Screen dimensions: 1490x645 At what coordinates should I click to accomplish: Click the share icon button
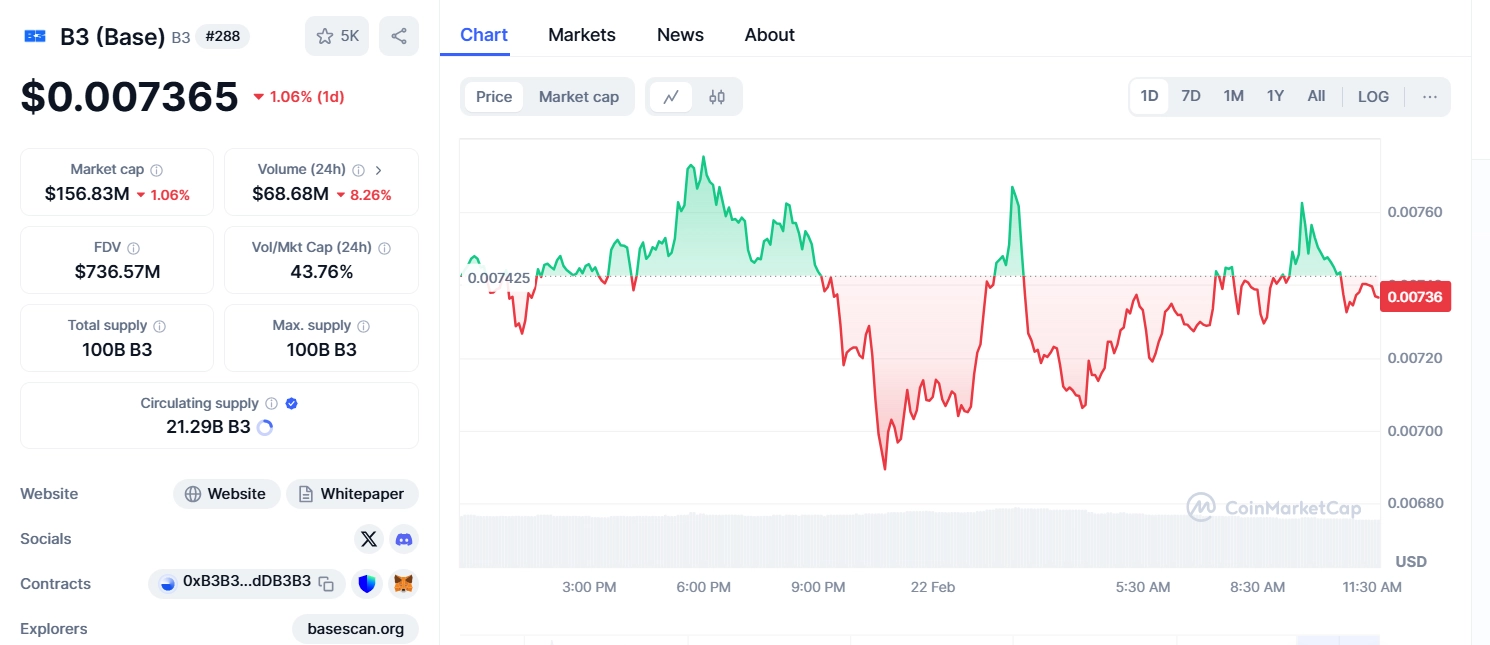pyautogui.click(x=399, y=36)
